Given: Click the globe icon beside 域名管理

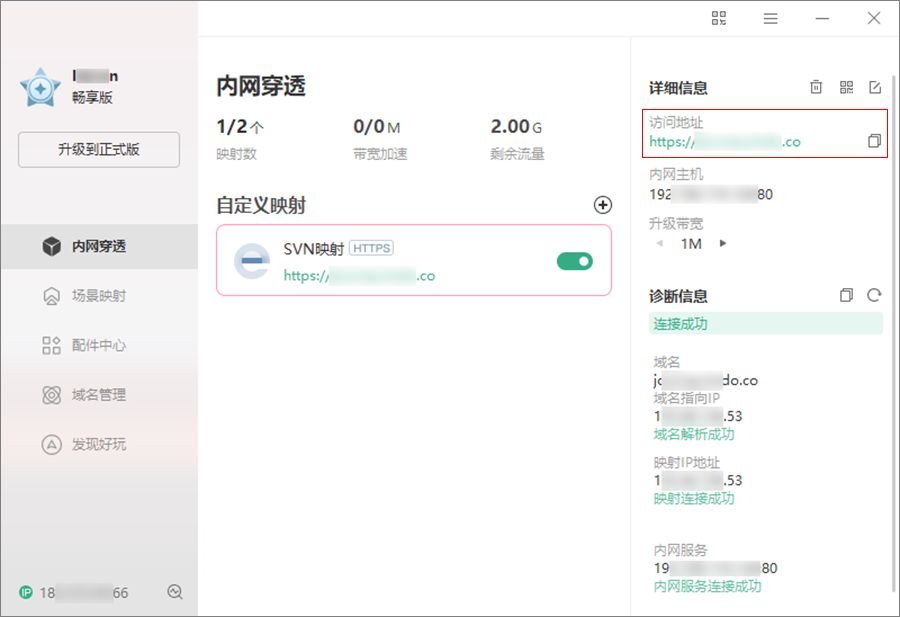Looking at the screenshot, I should pyautogui.click(x=52, y=395).
